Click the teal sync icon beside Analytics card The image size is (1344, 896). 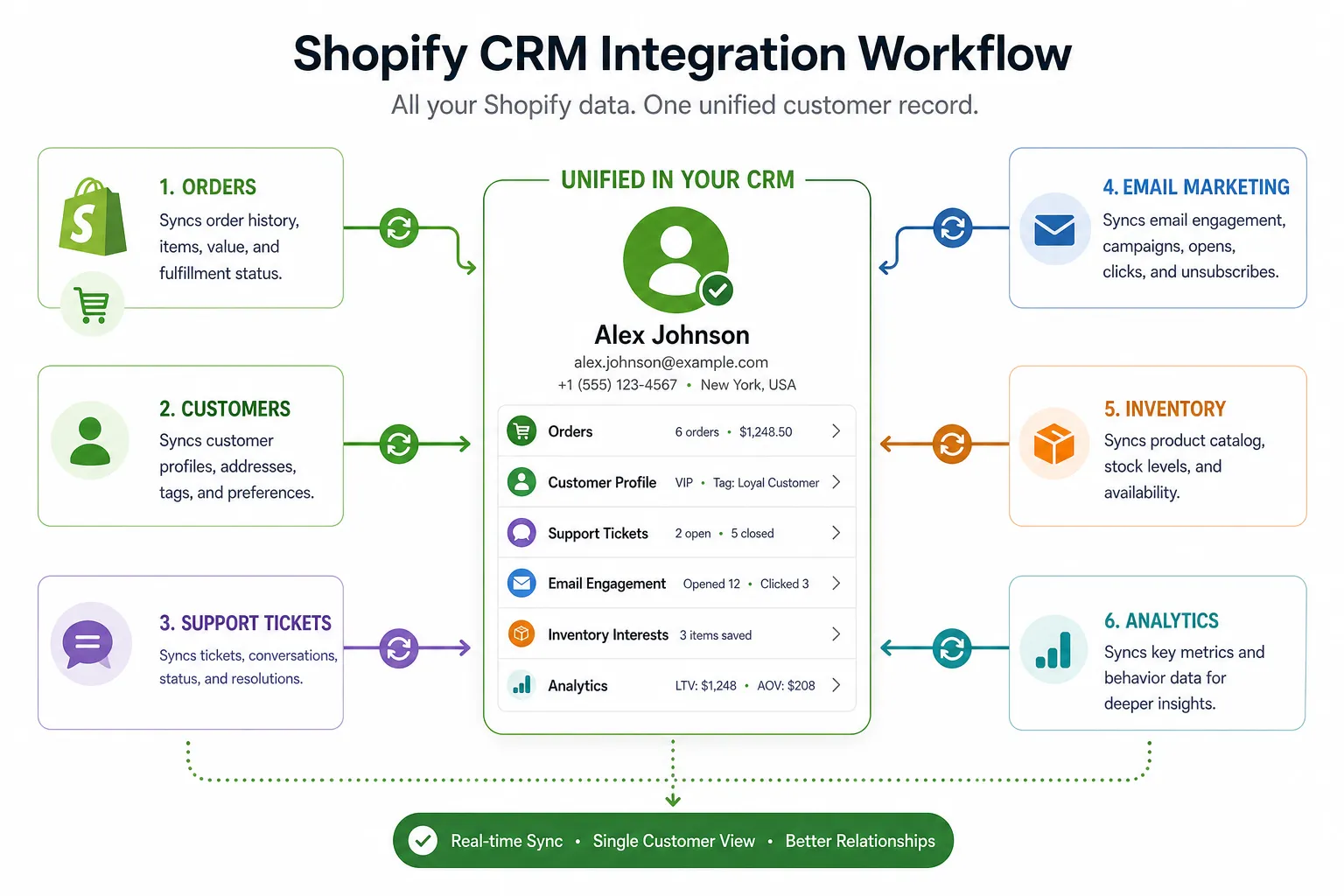952,648
